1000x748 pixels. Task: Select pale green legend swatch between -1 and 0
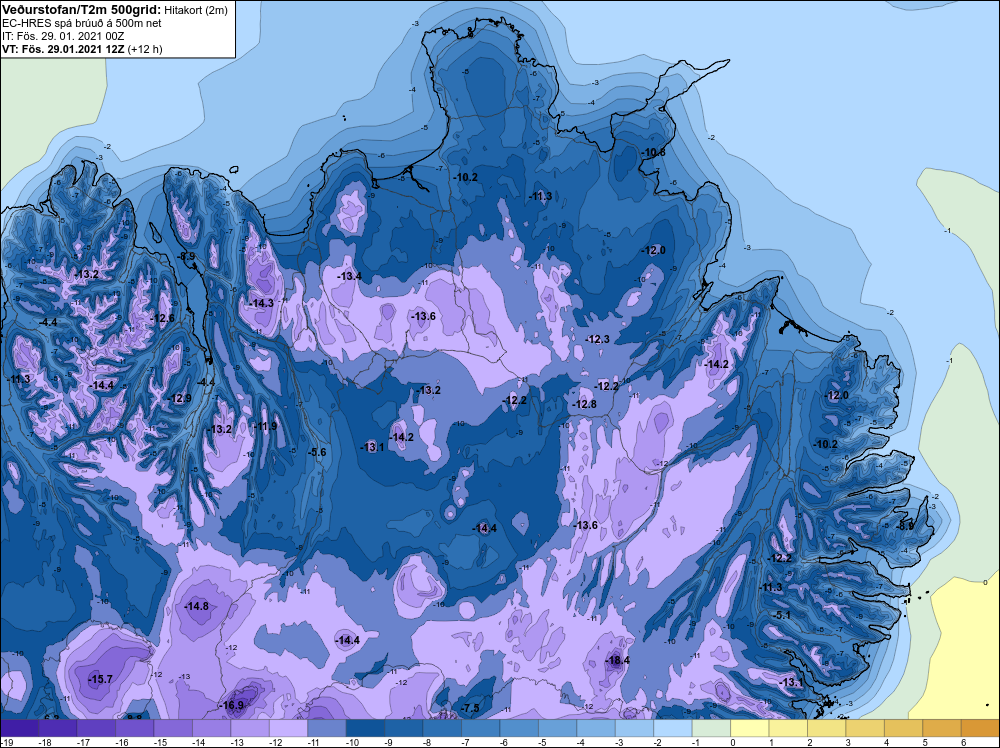711,728
